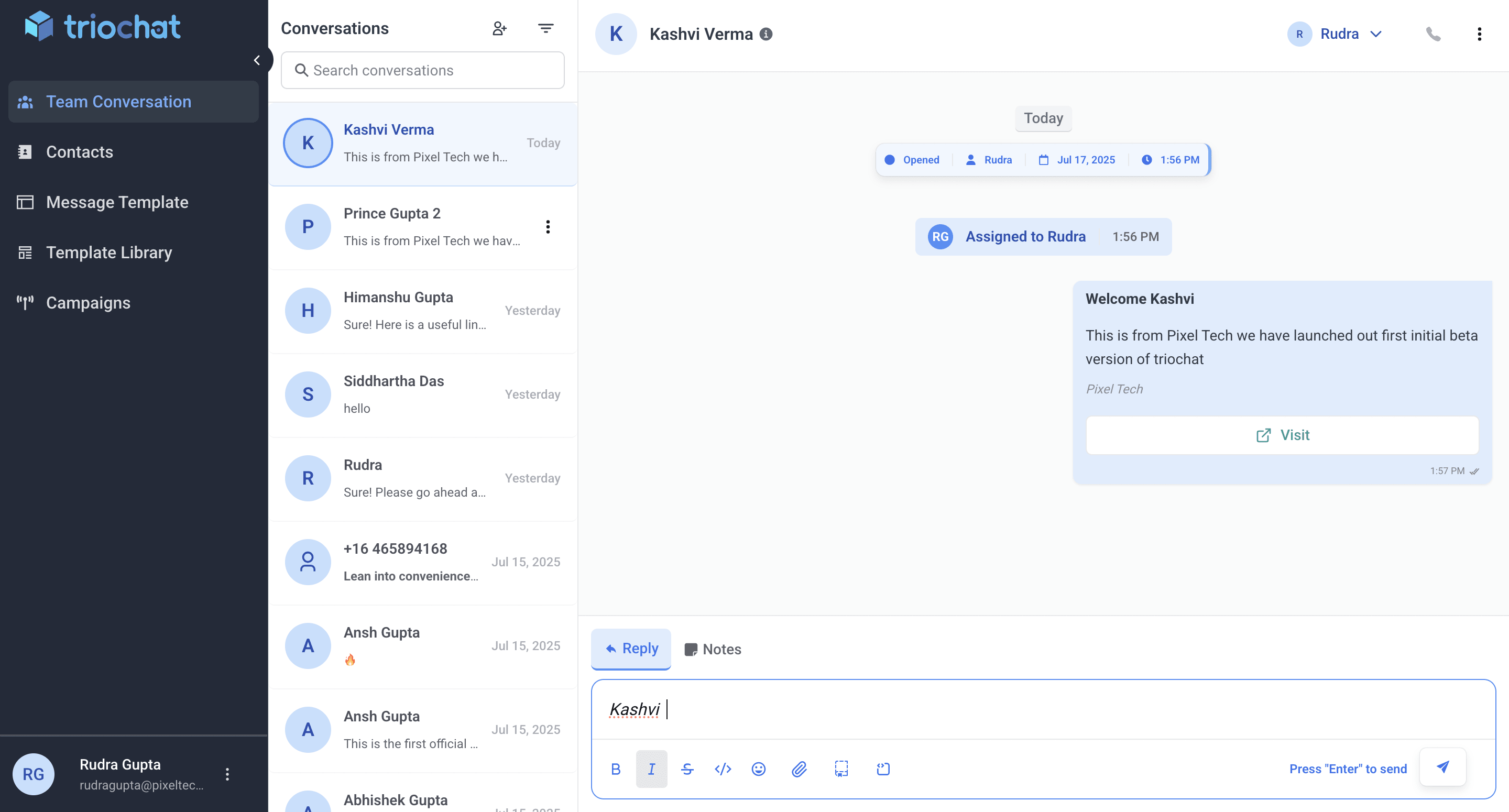Navigate to Campaigns
This screenshot has height=812, width=1509.
click(x=88, y=303)
